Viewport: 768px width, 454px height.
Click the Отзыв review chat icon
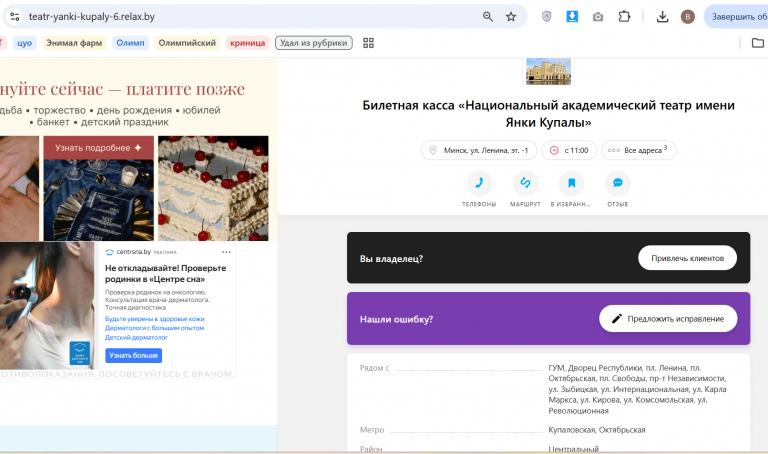click(x=617, y=183)
